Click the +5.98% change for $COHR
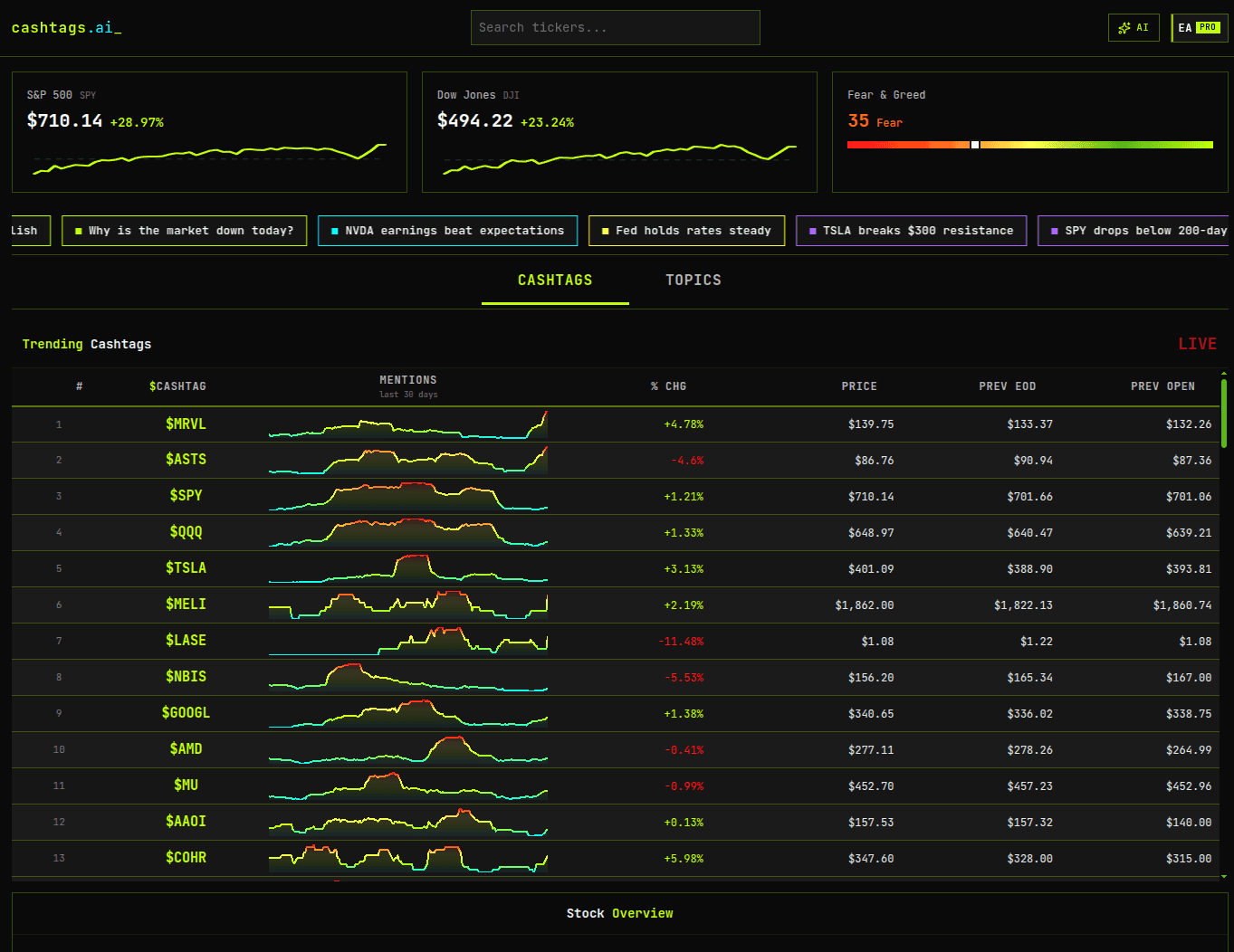Screen dimensions: 1234x952 [684, 859]
